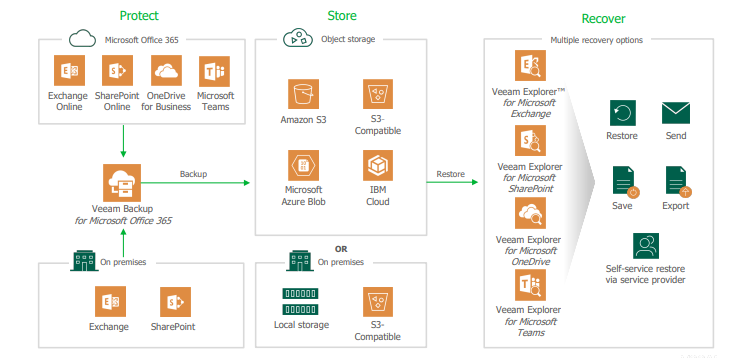Click the building icon in the Protect column
742x360 pixels.
tap(84, 261)
